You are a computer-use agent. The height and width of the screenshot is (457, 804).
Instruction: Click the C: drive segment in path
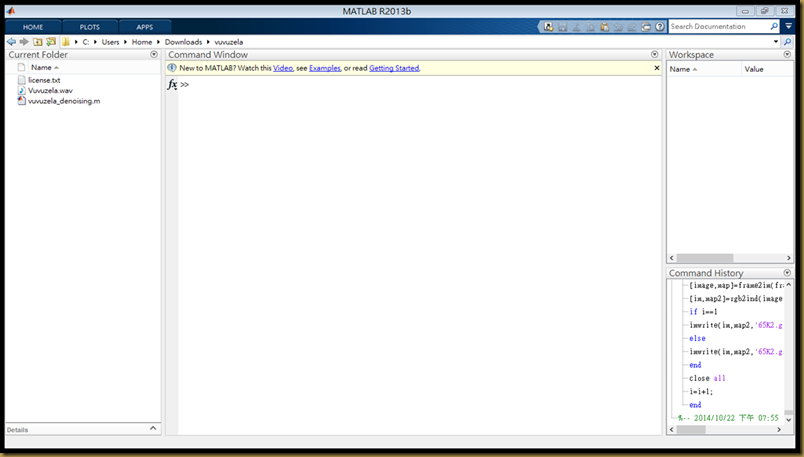[86, 42]
